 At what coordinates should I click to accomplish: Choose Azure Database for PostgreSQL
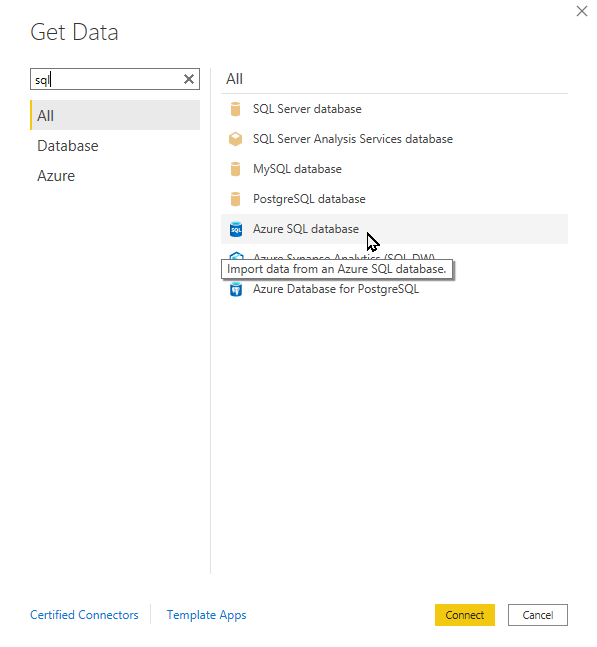tap(394, 289)
